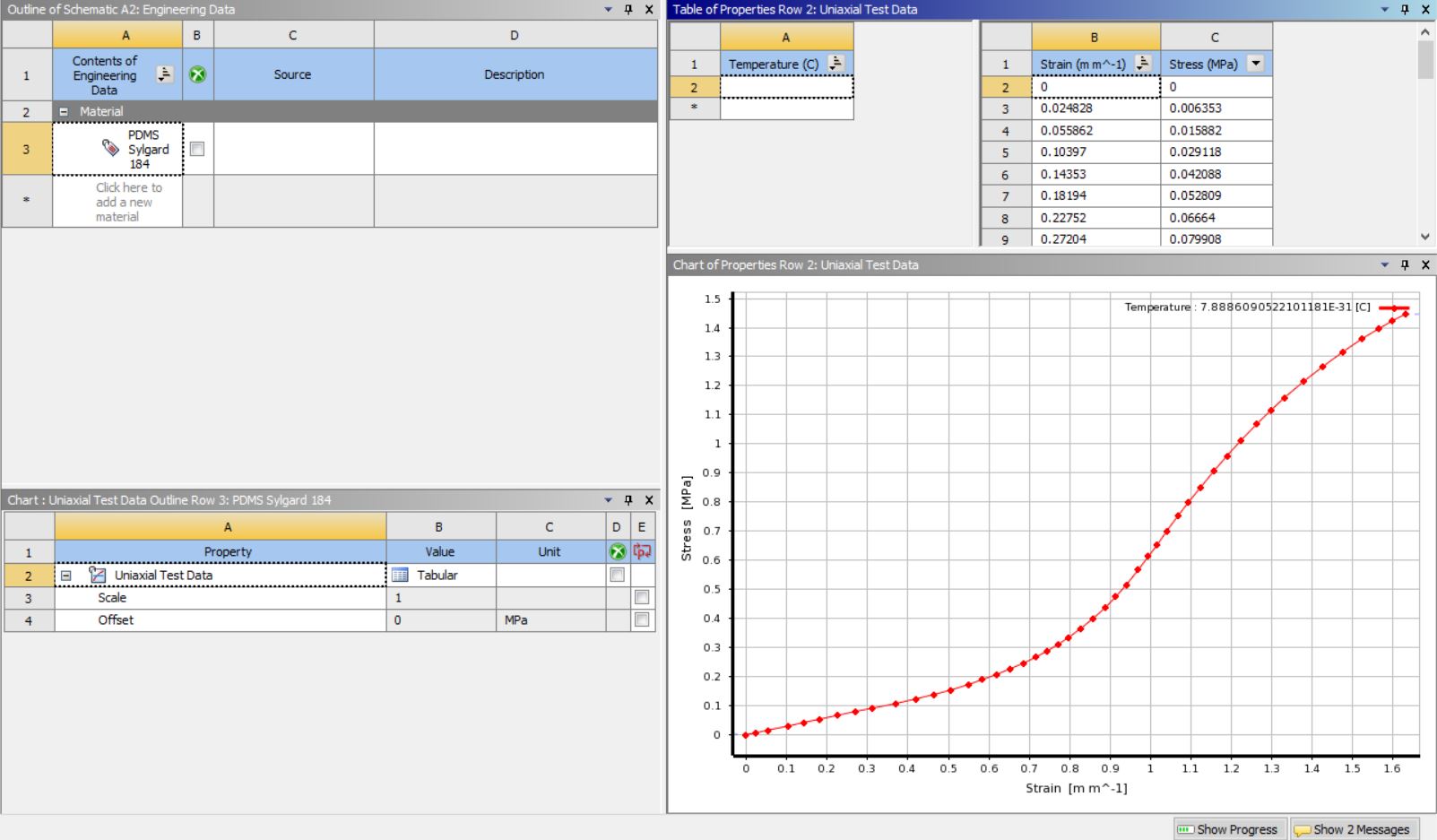The height and width of the screenshot is (840, 1437).
Task: Select stress cell 0.06664
Action: 1216,218
